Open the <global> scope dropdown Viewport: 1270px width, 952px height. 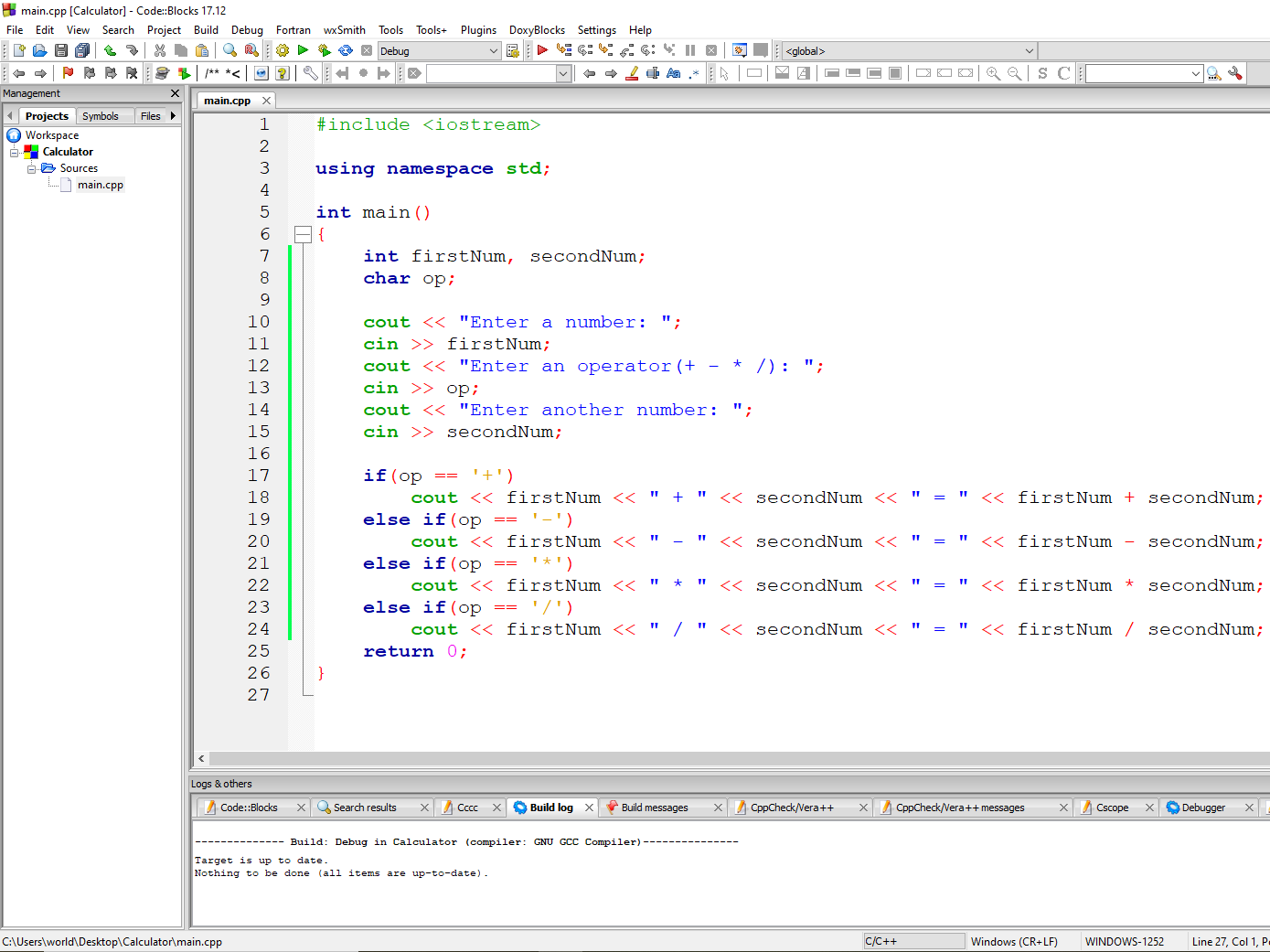click(x=1029, y=51)
